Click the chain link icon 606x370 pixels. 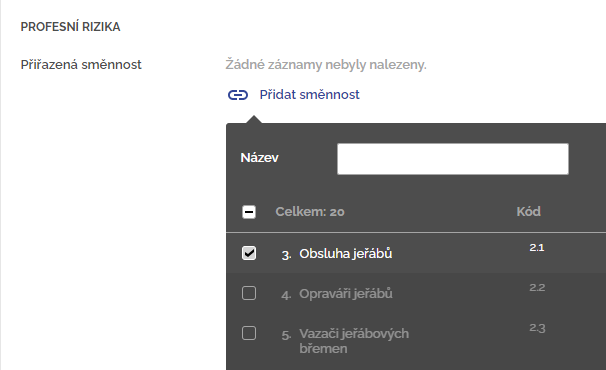238,95
